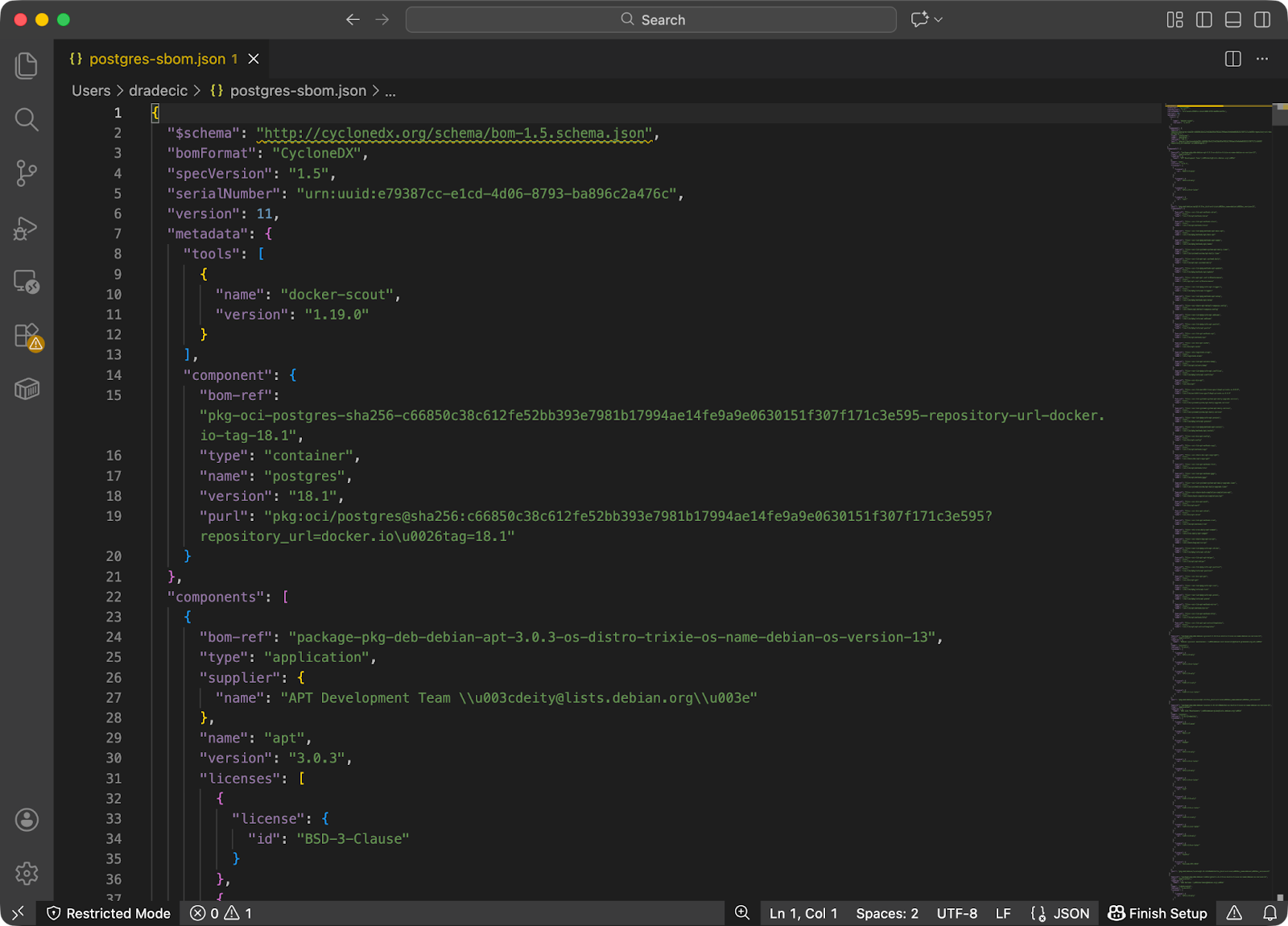Click the Users breadcrumb

pyautogui.click(x=91, y=91)
